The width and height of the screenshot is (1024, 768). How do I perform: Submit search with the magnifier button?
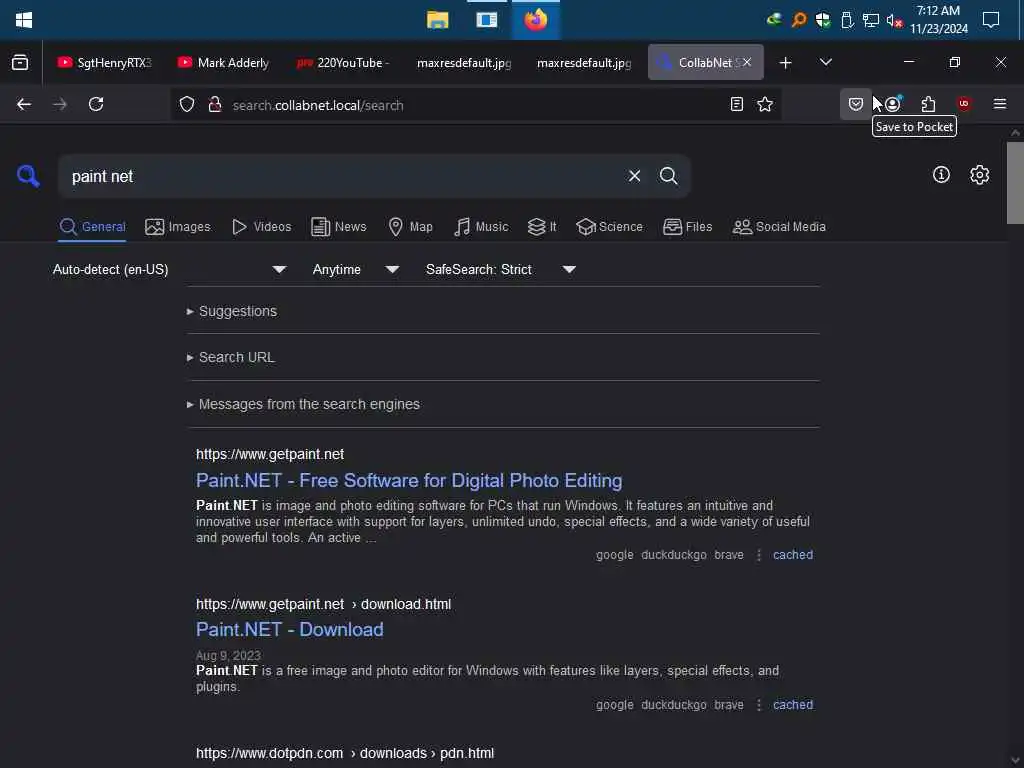(x=668, y=176)
